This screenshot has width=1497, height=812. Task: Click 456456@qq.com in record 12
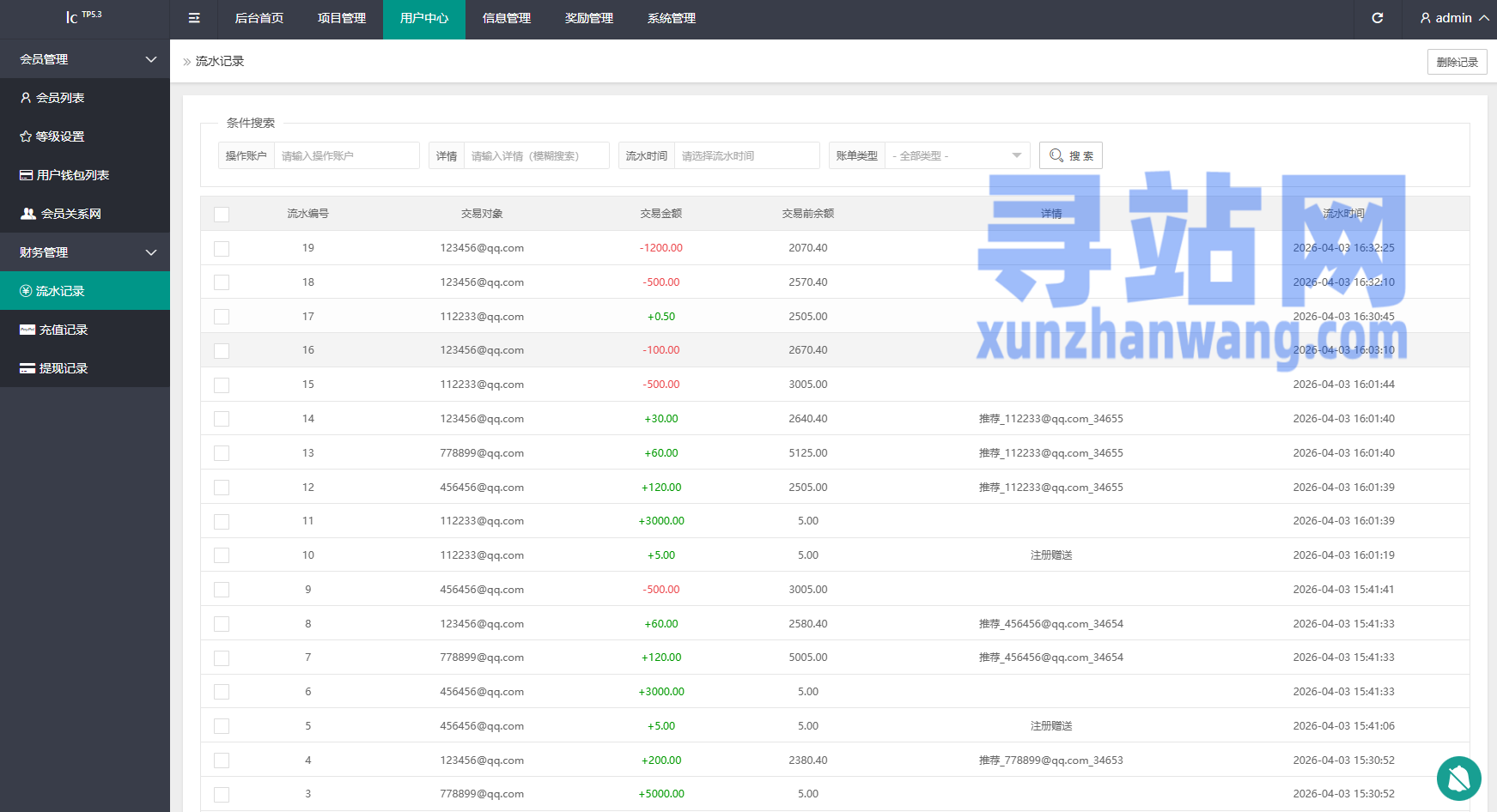point(482,488)
